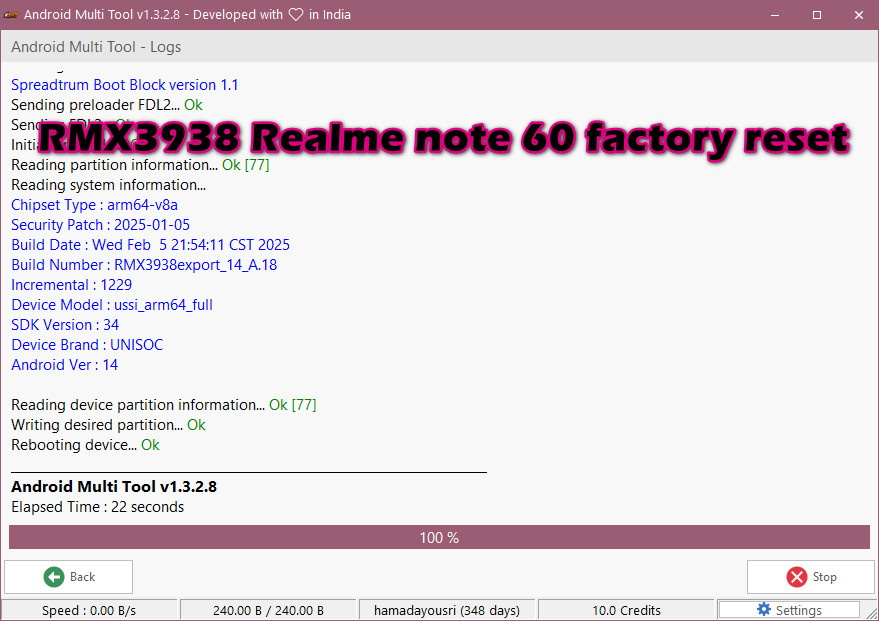Click the green back arrow icon

[54, 577]
